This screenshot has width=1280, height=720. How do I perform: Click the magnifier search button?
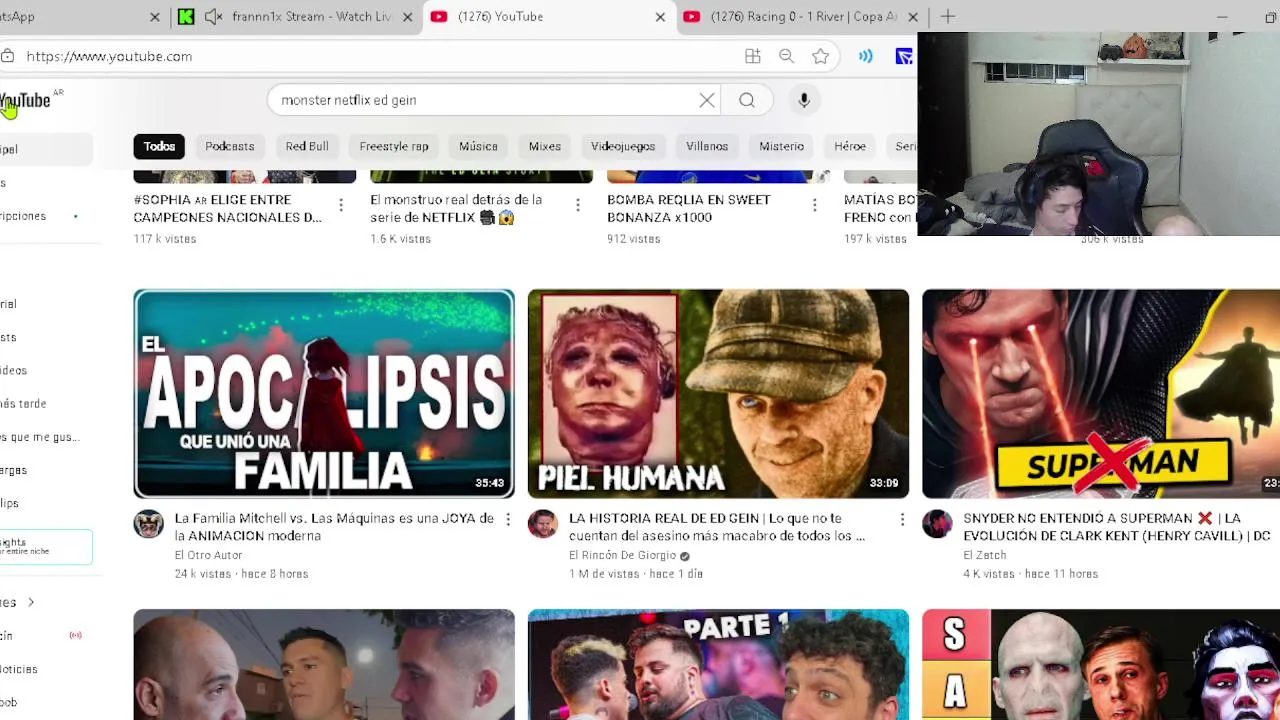(x=747, y=100)
